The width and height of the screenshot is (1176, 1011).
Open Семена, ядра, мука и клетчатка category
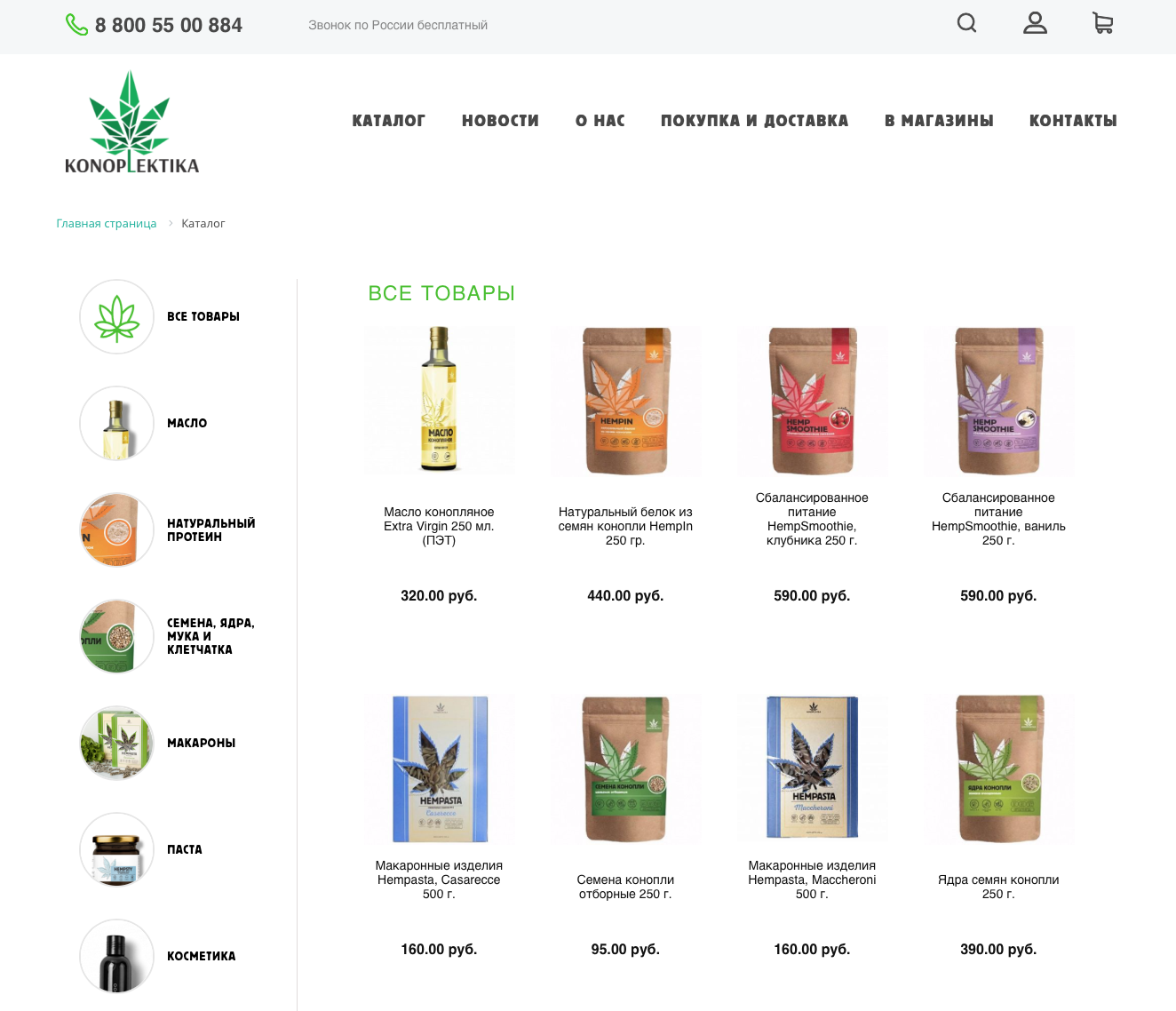pyautogui.click(x=211, y=637)
